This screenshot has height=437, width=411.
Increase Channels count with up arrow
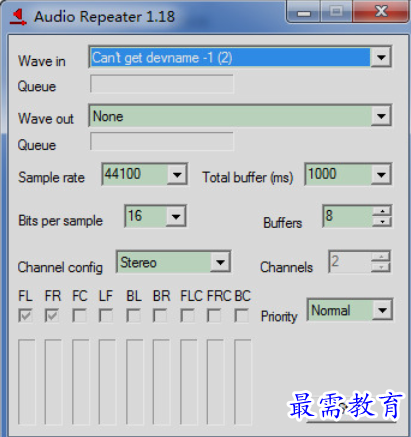[x=381, y=256]
